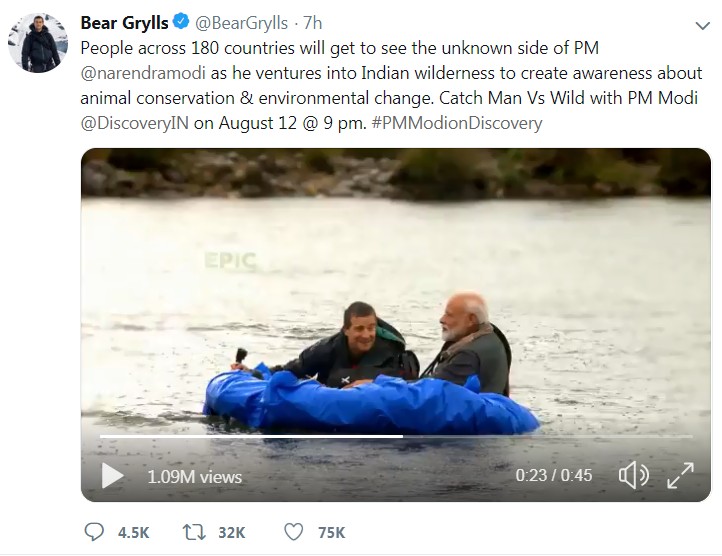This screenshot has width=722, height=556.
Task: Like the tweet with heart icon
Action: [x=293, y=532]
